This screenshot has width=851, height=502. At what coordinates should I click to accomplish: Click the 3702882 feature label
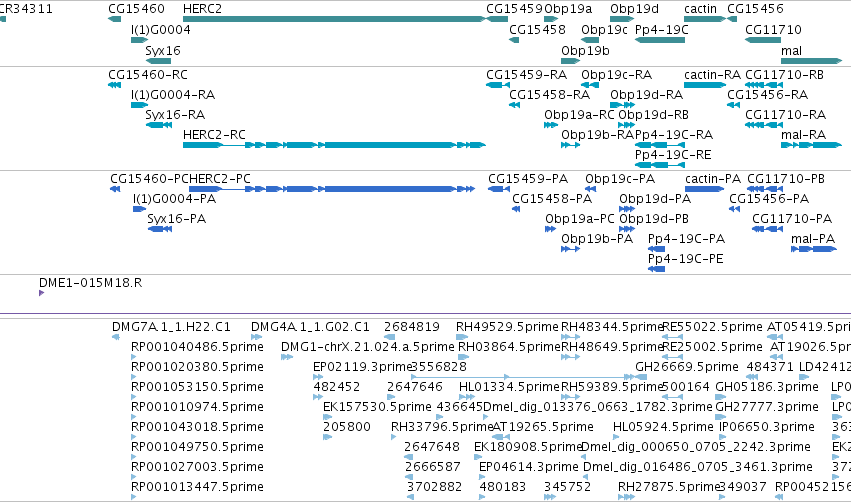point(435,487)
